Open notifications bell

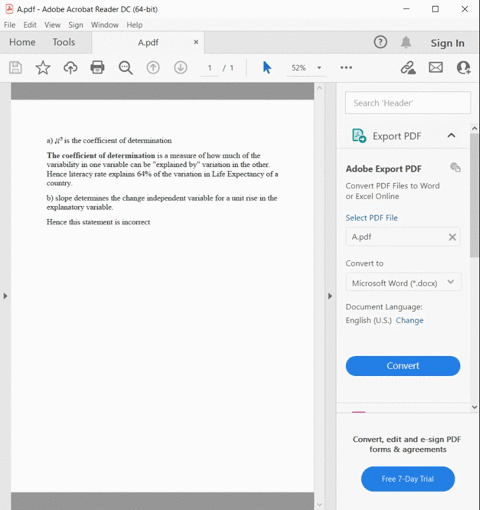pos(406,42)
